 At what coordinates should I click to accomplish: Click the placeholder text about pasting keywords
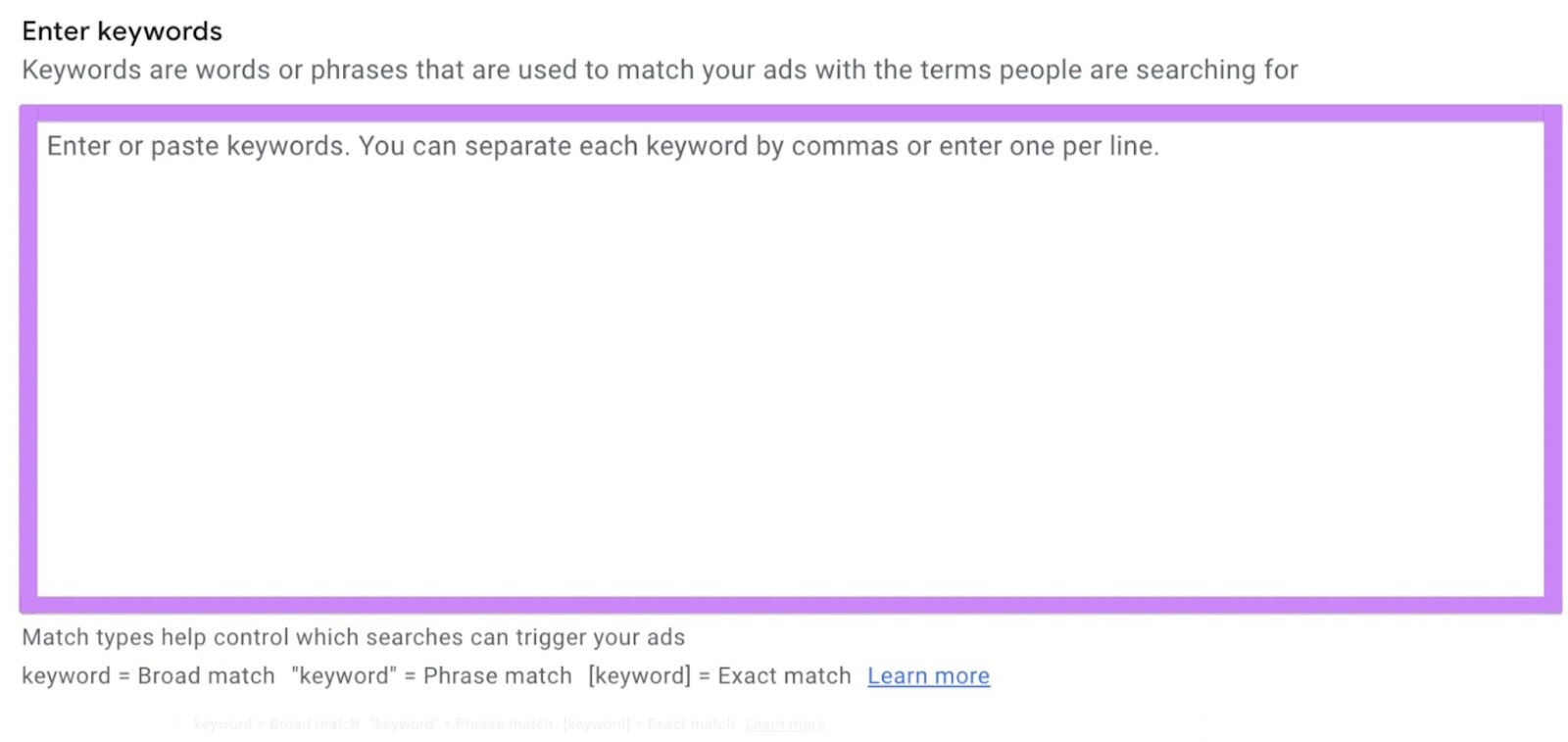(x=603, y=145)
